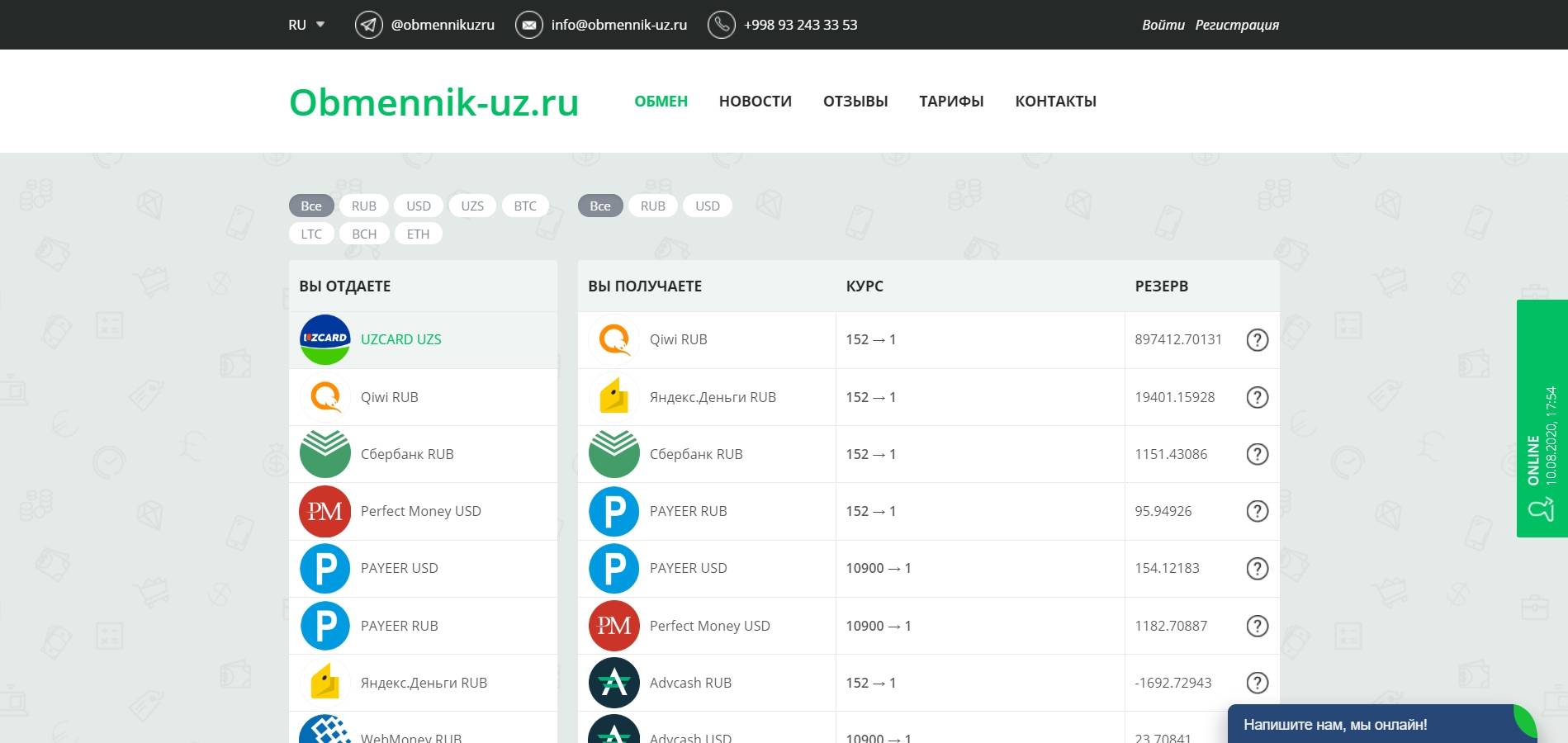The height and width of the screenshot is (743, 1568).
Task: Click Qiwi icon in receive column
Action: (x=614, y=339)
